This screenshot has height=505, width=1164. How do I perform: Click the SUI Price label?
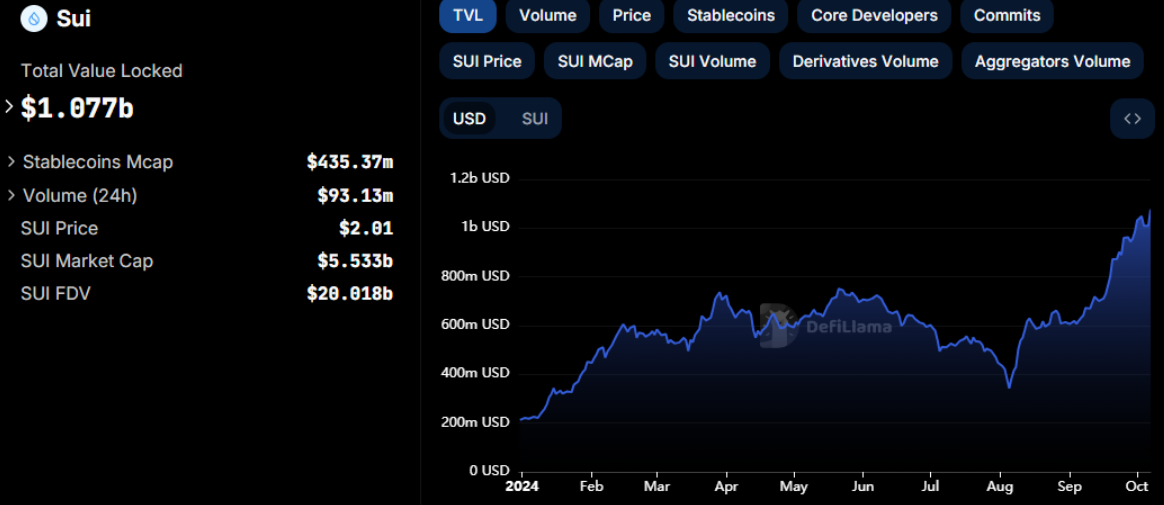(x=59, y=228)
